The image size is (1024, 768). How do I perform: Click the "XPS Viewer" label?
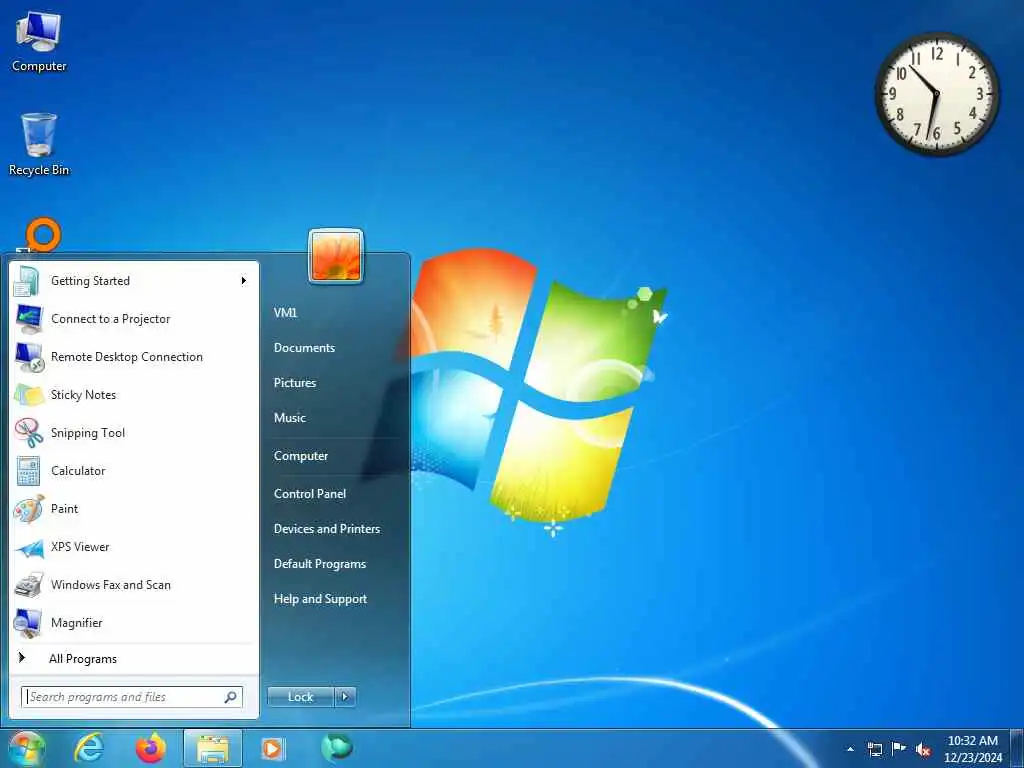[80, 547]
